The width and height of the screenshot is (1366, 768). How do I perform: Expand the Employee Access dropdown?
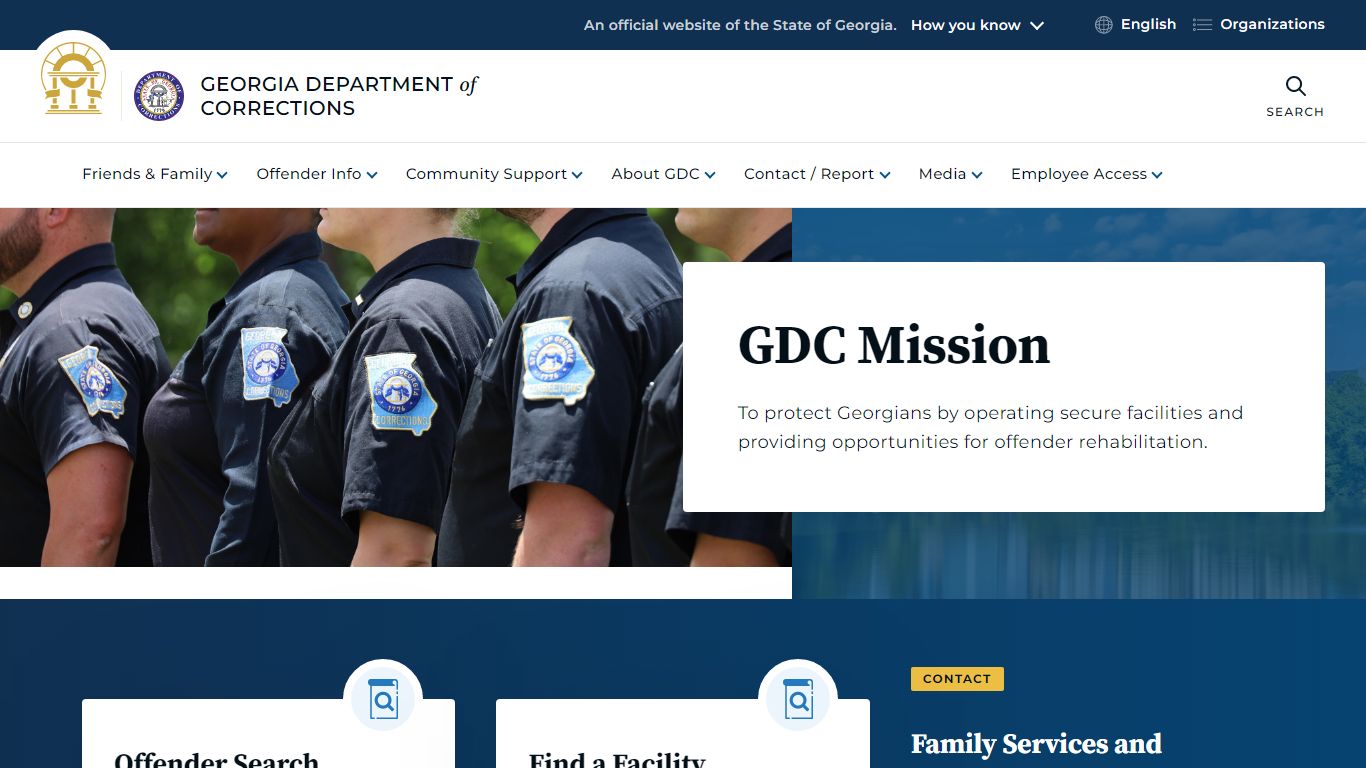(x=1086, y=174)
